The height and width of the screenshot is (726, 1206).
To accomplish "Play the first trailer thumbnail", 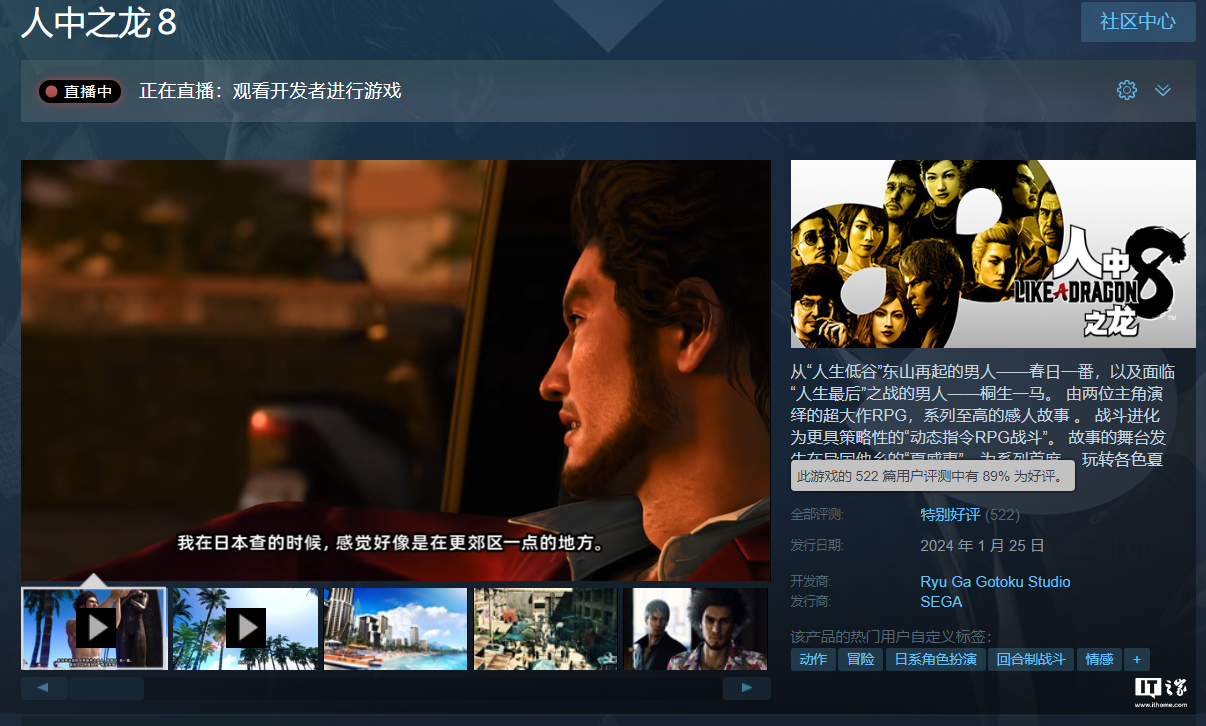I will click(95, 629).
